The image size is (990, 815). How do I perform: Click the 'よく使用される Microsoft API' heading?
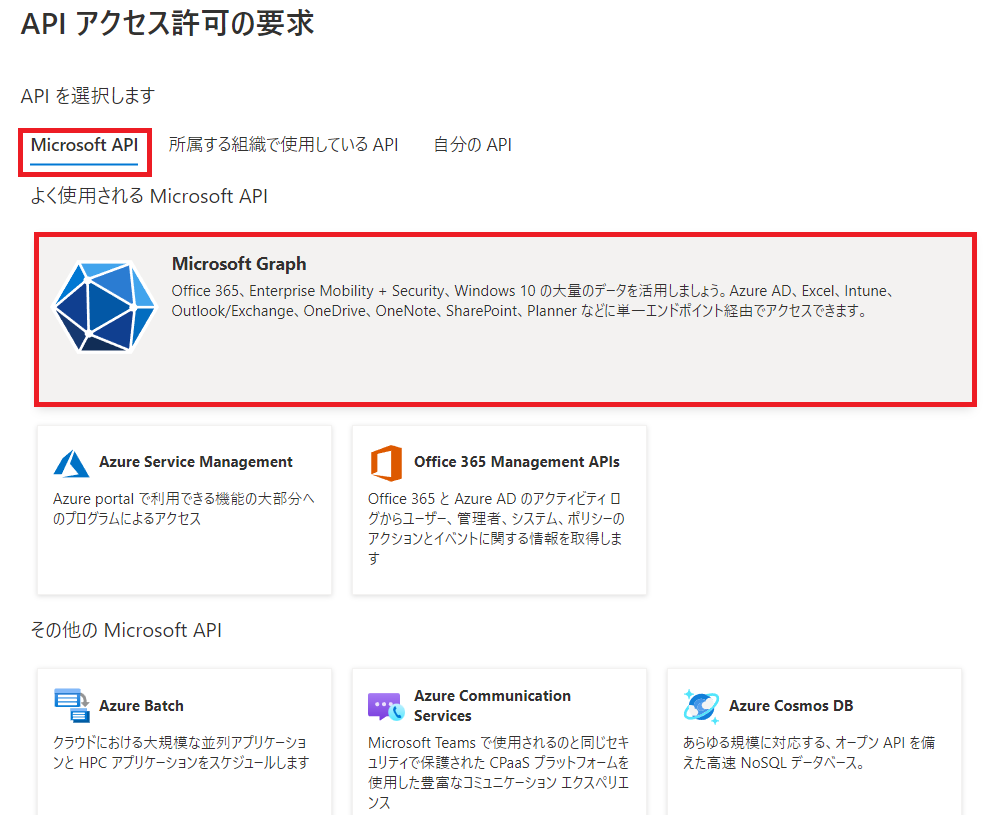149,196
